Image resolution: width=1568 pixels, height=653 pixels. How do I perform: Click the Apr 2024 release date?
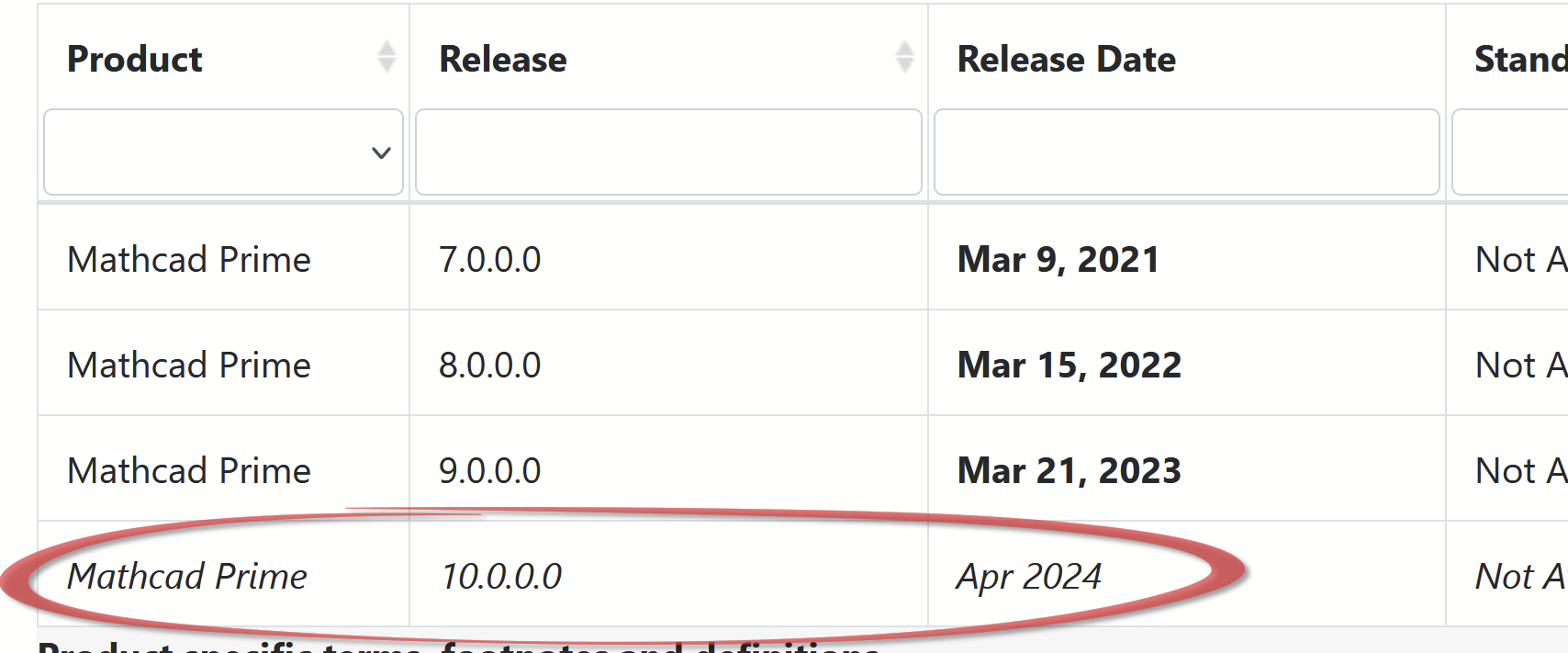point(1028,577)
